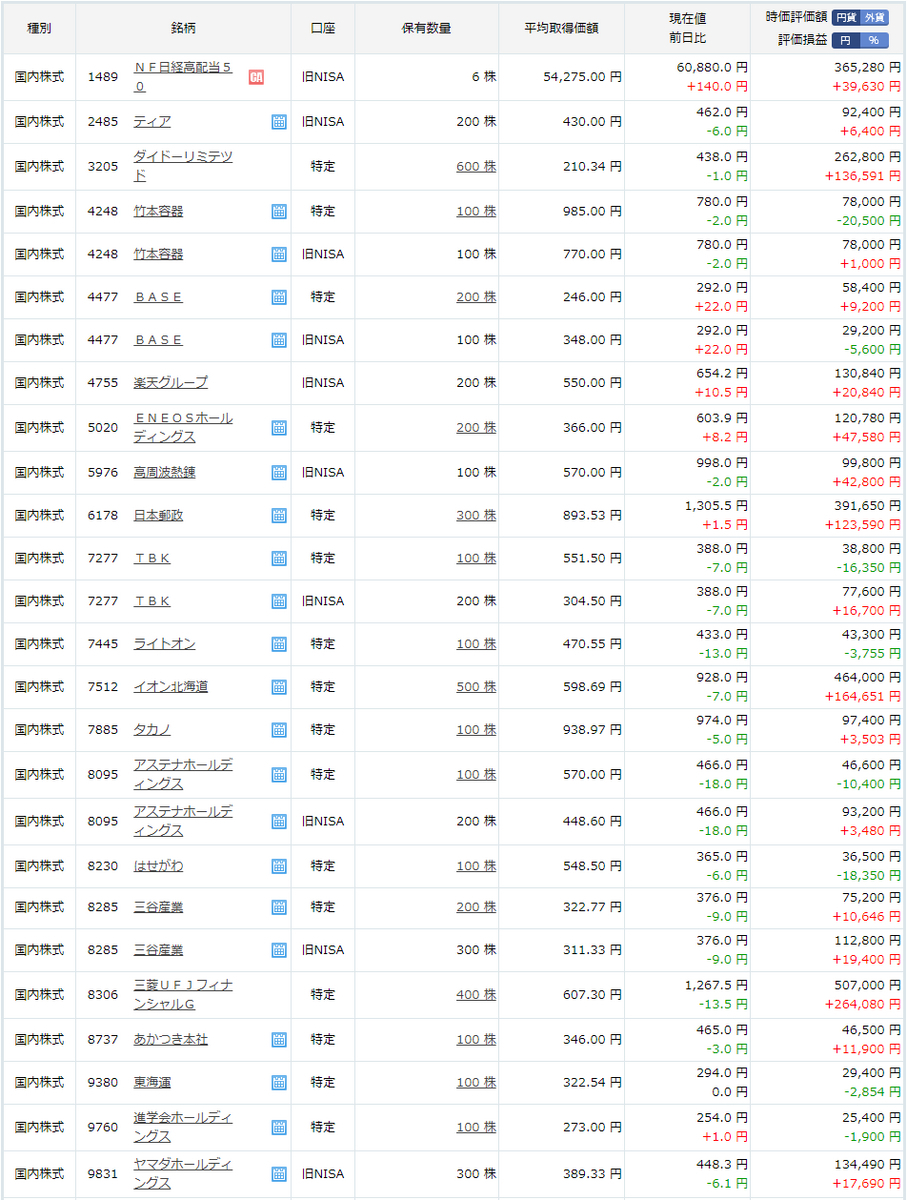Viewport: 907px width, 1200px height.
Task: Click the calendar icon beside 東海運
Action: [x=279, y=1083]
